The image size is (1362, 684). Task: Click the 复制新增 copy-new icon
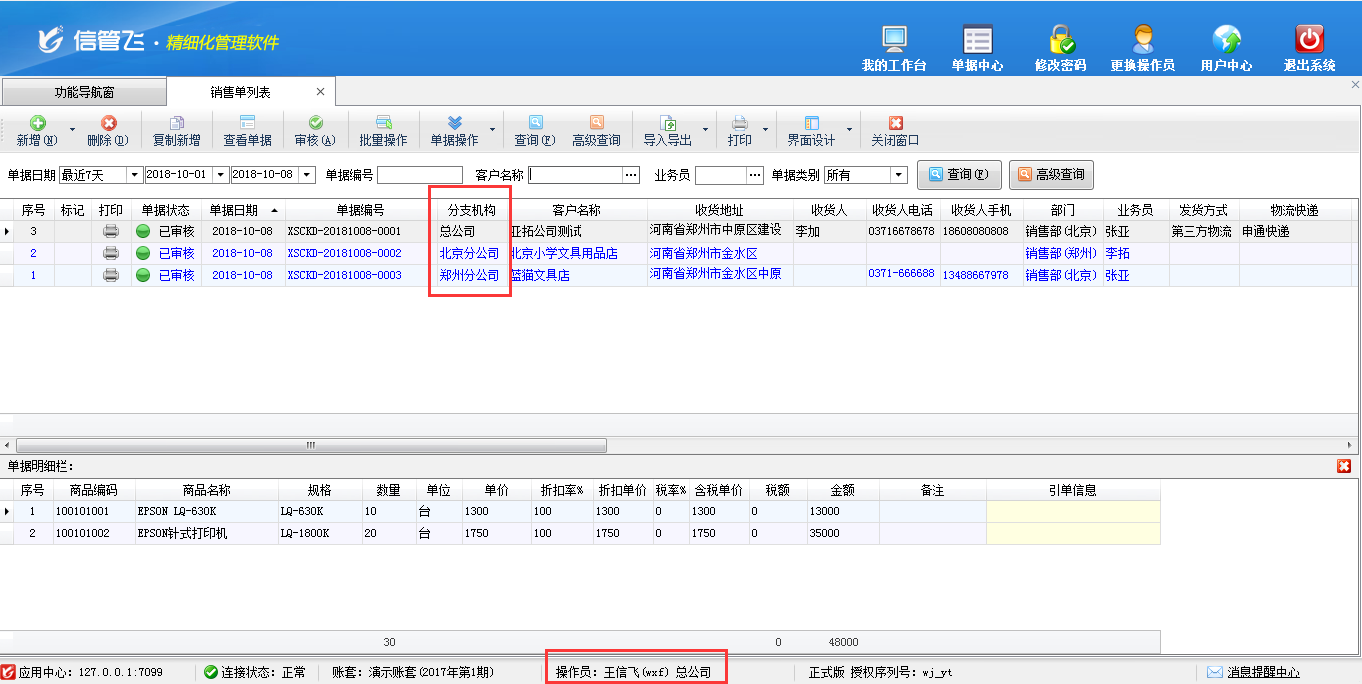click(x=176, y=124)
